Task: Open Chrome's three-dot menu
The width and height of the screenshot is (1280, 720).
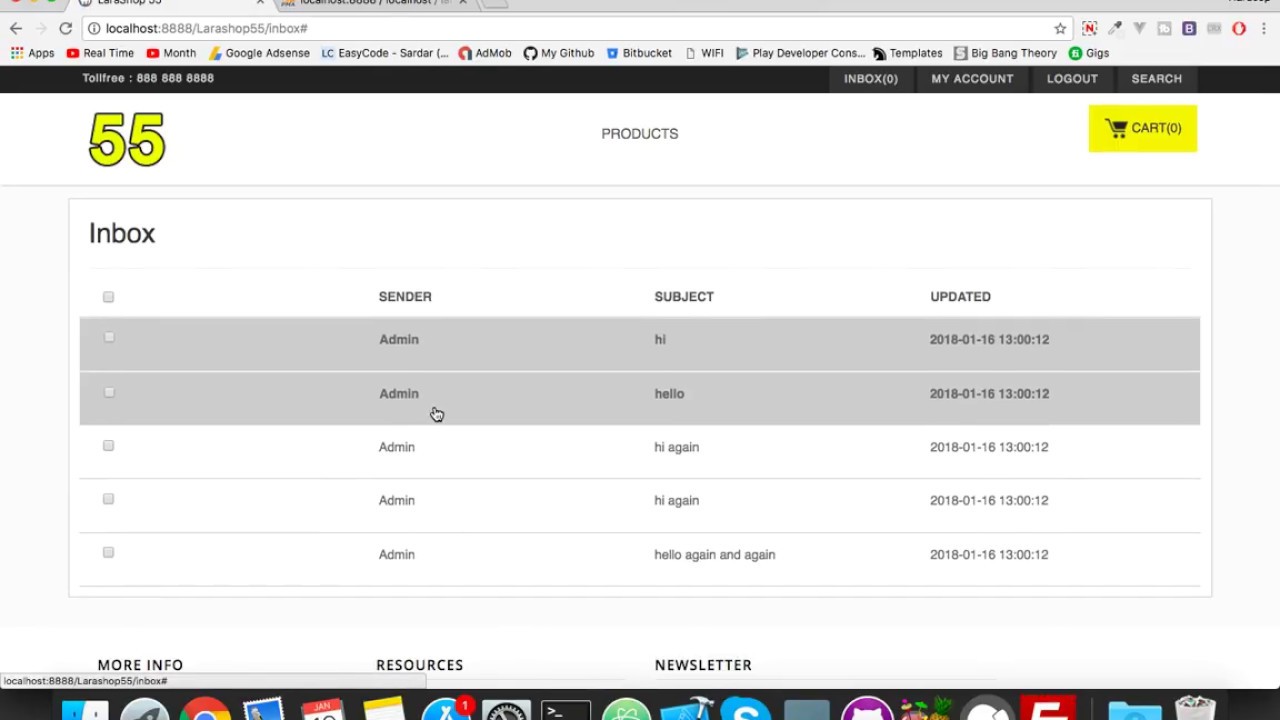Action: (1264, 28)
